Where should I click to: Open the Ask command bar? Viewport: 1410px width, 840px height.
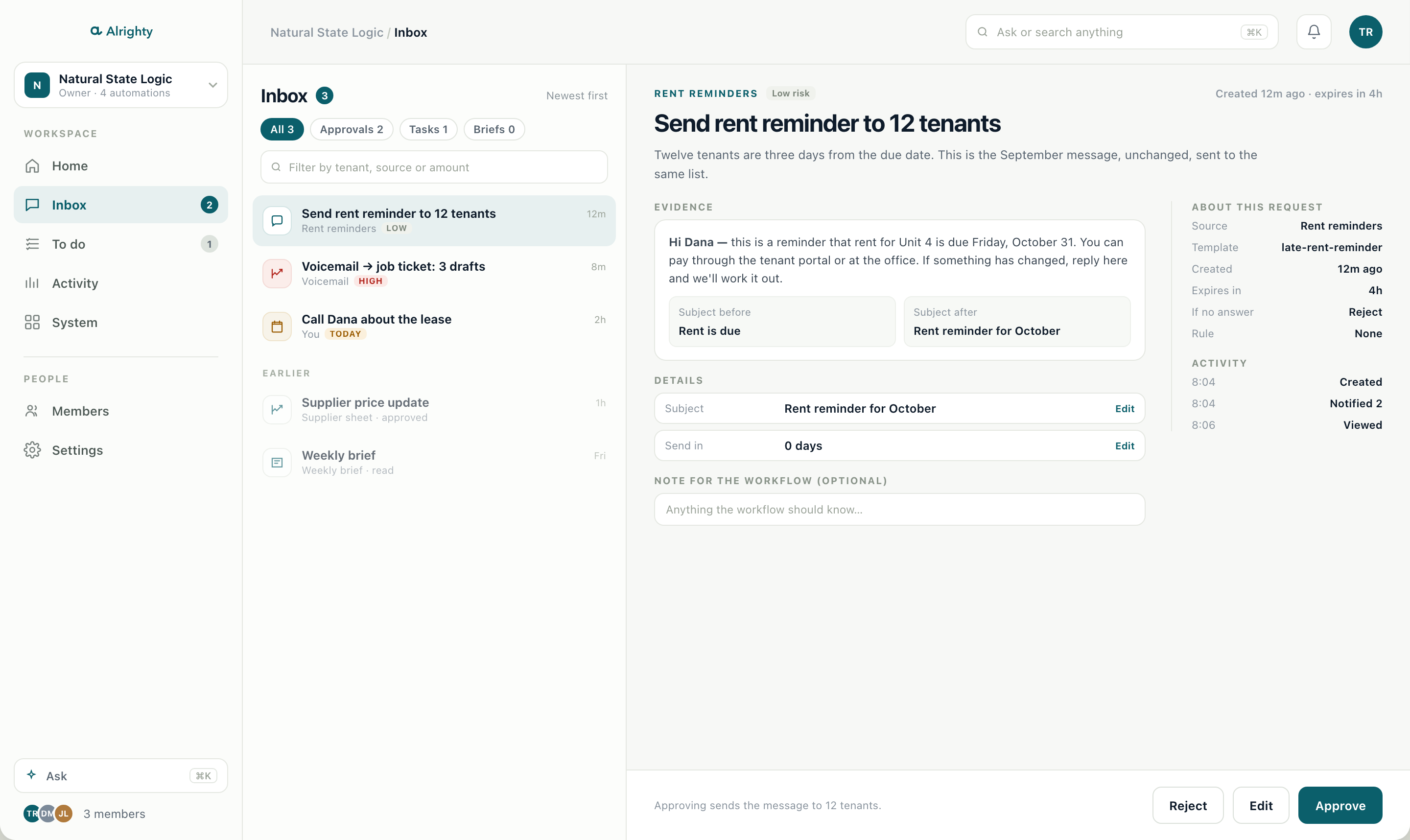(120, 775)
